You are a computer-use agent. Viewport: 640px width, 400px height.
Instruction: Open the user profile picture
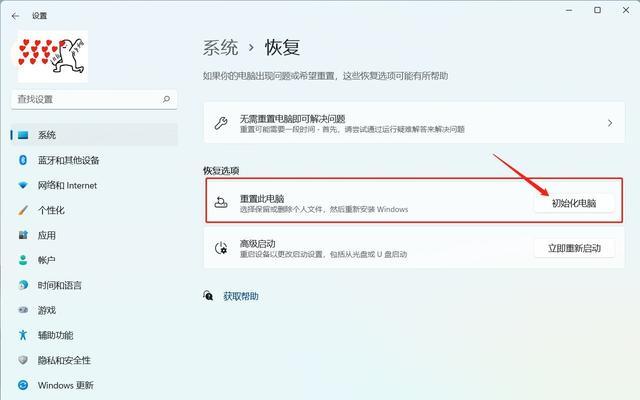tap(53, 56)
